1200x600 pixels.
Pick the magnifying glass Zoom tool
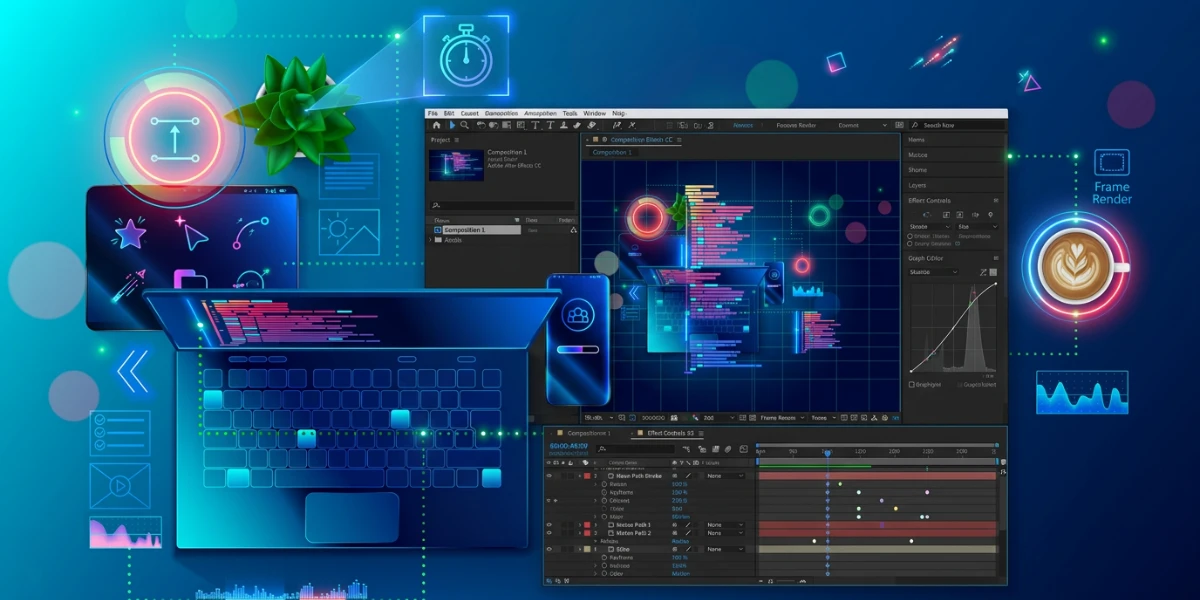coord(464,125)
